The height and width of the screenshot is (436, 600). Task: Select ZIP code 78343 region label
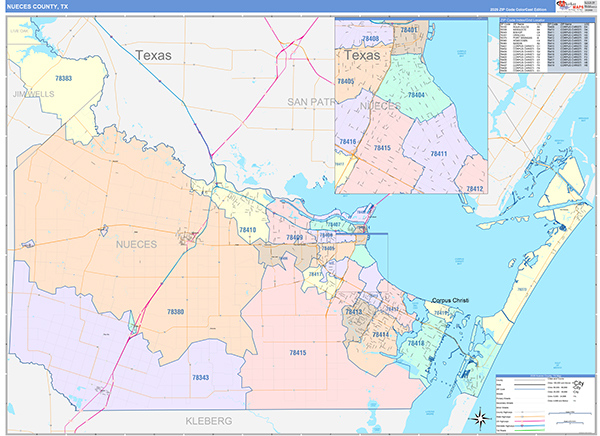(x=201, y=377)
